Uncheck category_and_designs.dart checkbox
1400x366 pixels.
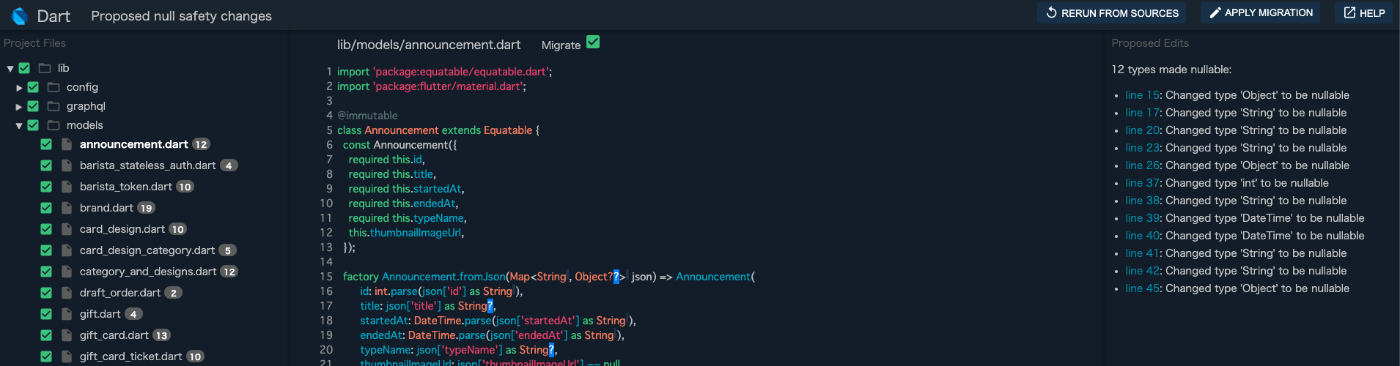click(x=46, y=271)
